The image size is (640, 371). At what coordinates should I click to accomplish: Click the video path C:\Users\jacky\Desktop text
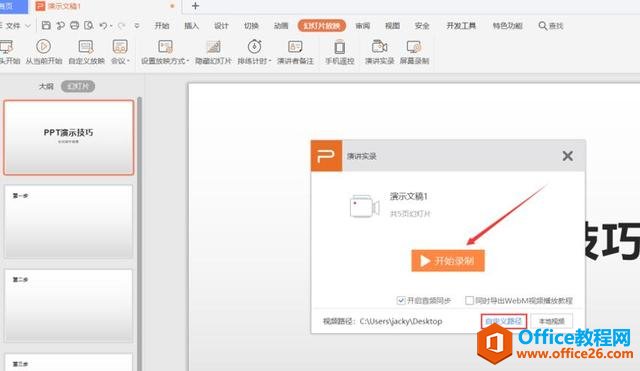pos(401,321)
